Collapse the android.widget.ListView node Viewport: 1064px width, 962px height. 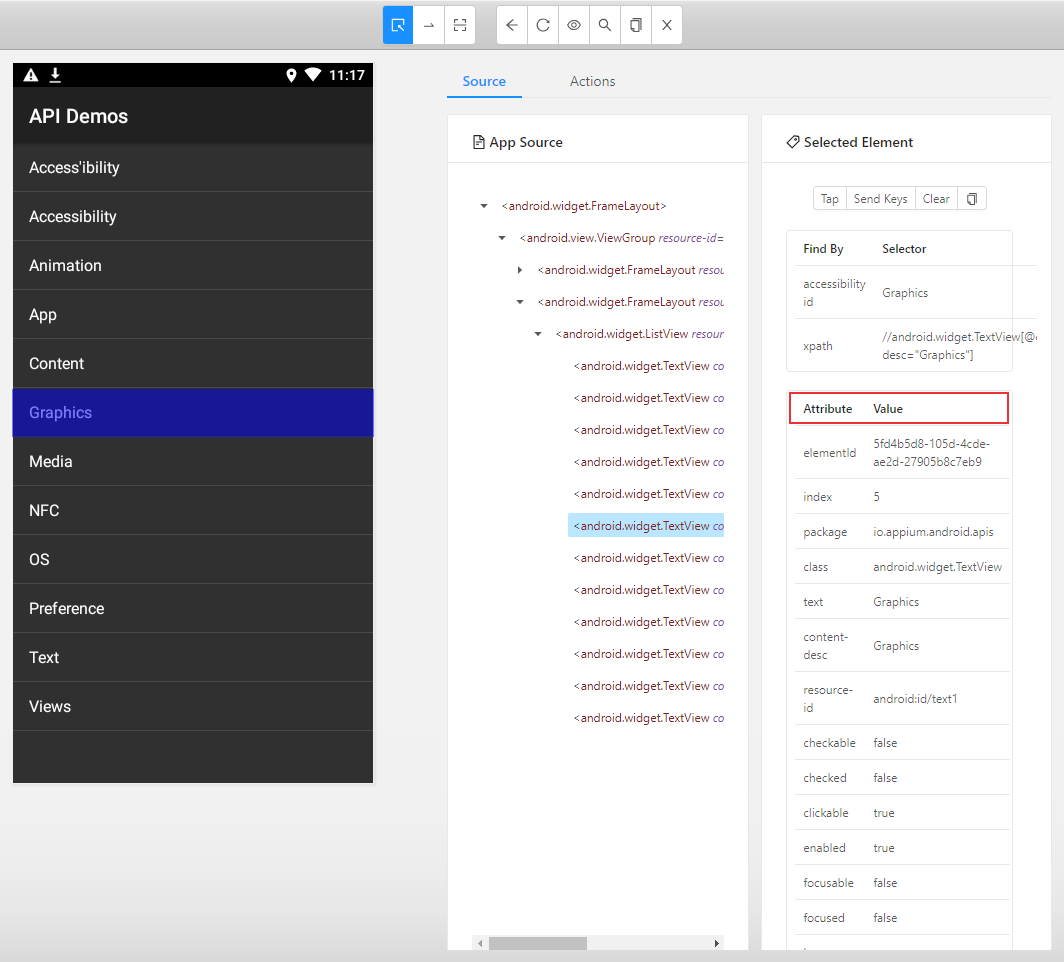tap(538, 334)
